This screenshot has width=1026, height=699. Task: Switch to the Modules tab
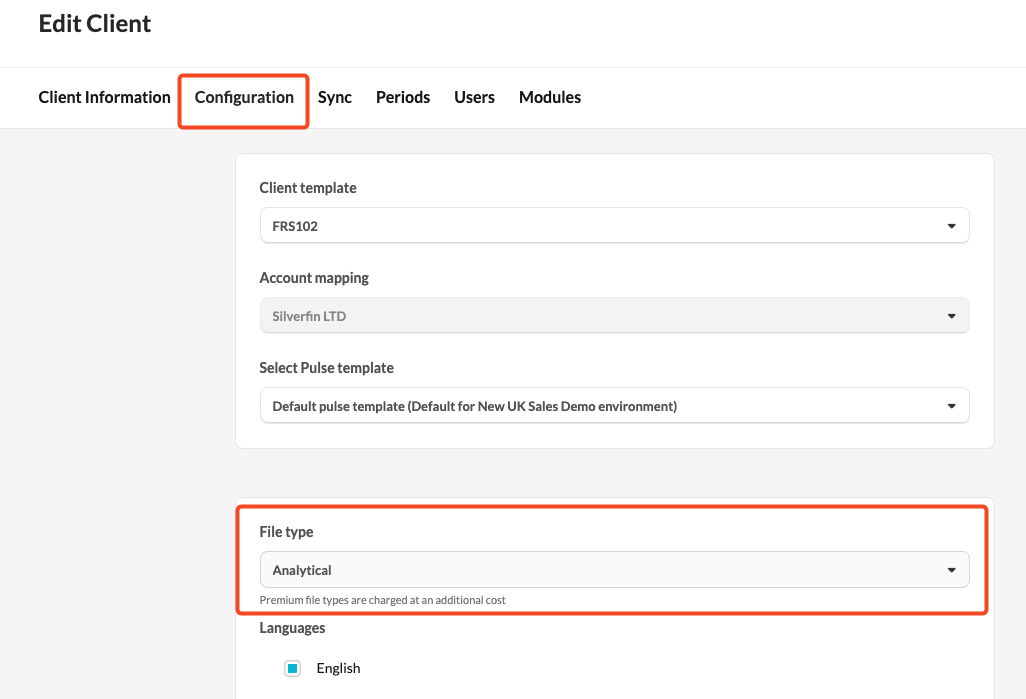coord(550,97)
